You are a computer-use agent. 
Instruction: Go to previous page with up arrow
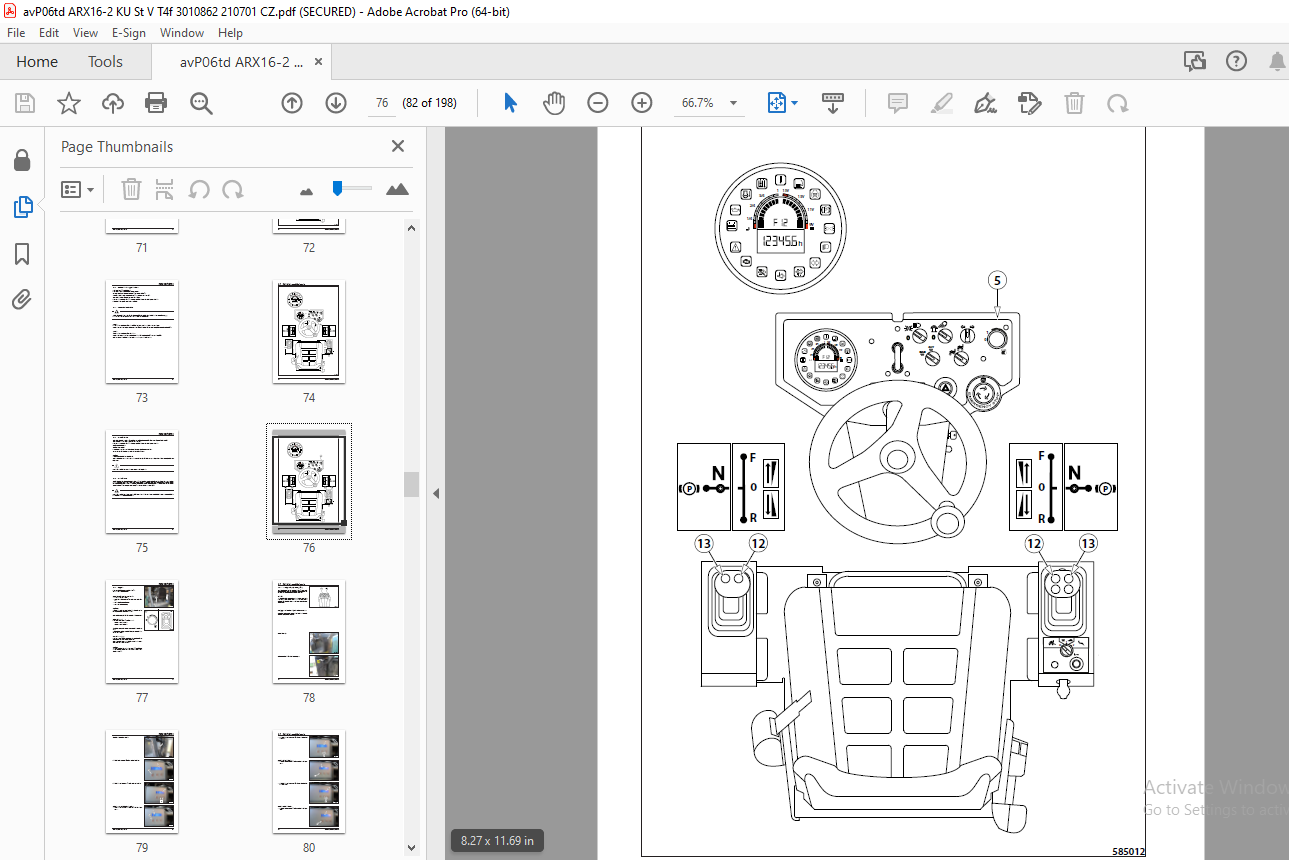(292, 103)
